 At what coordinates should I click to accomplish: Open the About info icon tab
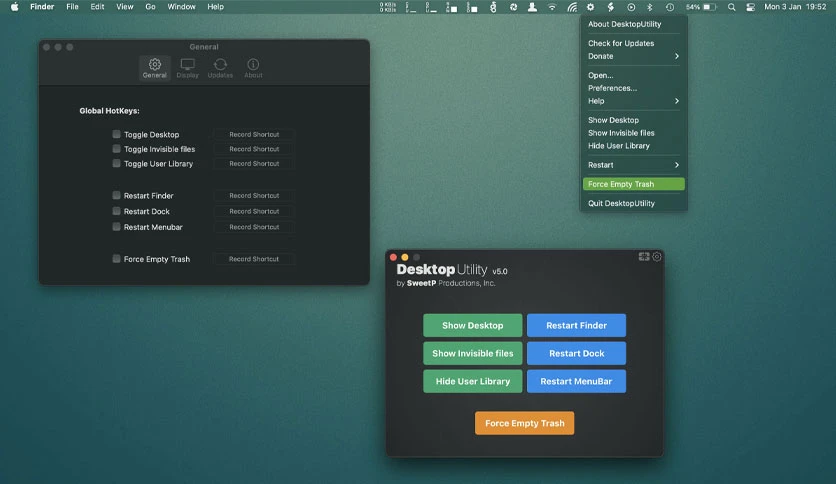click(x=253, y=68)
